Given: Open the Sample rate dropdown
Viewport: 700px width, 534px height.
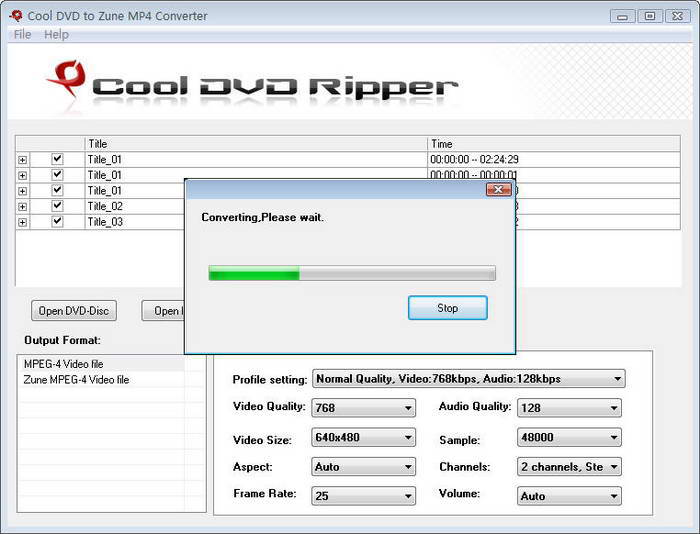Looking at the screenshot, I should [569, 438].
